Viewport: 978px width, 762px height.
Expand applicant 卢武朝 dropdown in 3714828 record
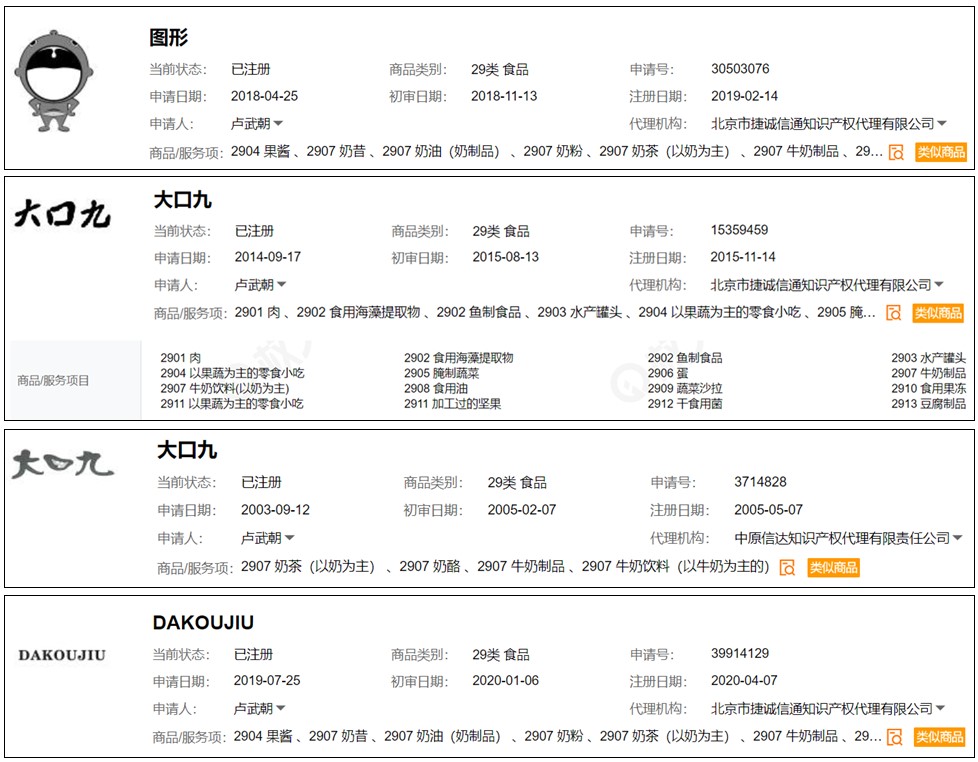pos(289,538)
